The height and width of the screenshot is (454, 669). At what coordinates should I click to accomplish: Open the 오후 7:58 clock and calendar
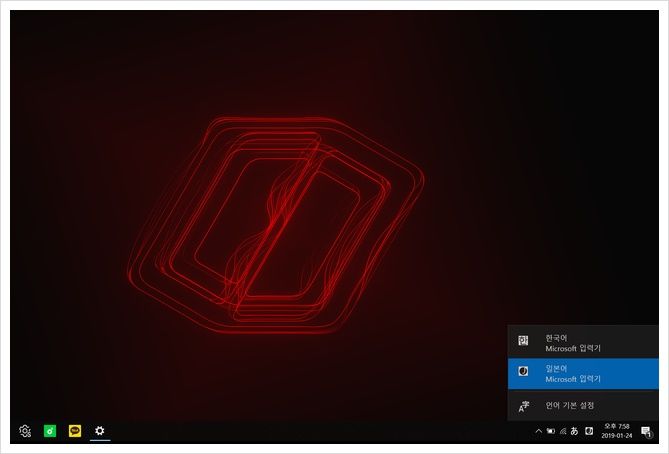pyautogui.click(x=617, y=431)
